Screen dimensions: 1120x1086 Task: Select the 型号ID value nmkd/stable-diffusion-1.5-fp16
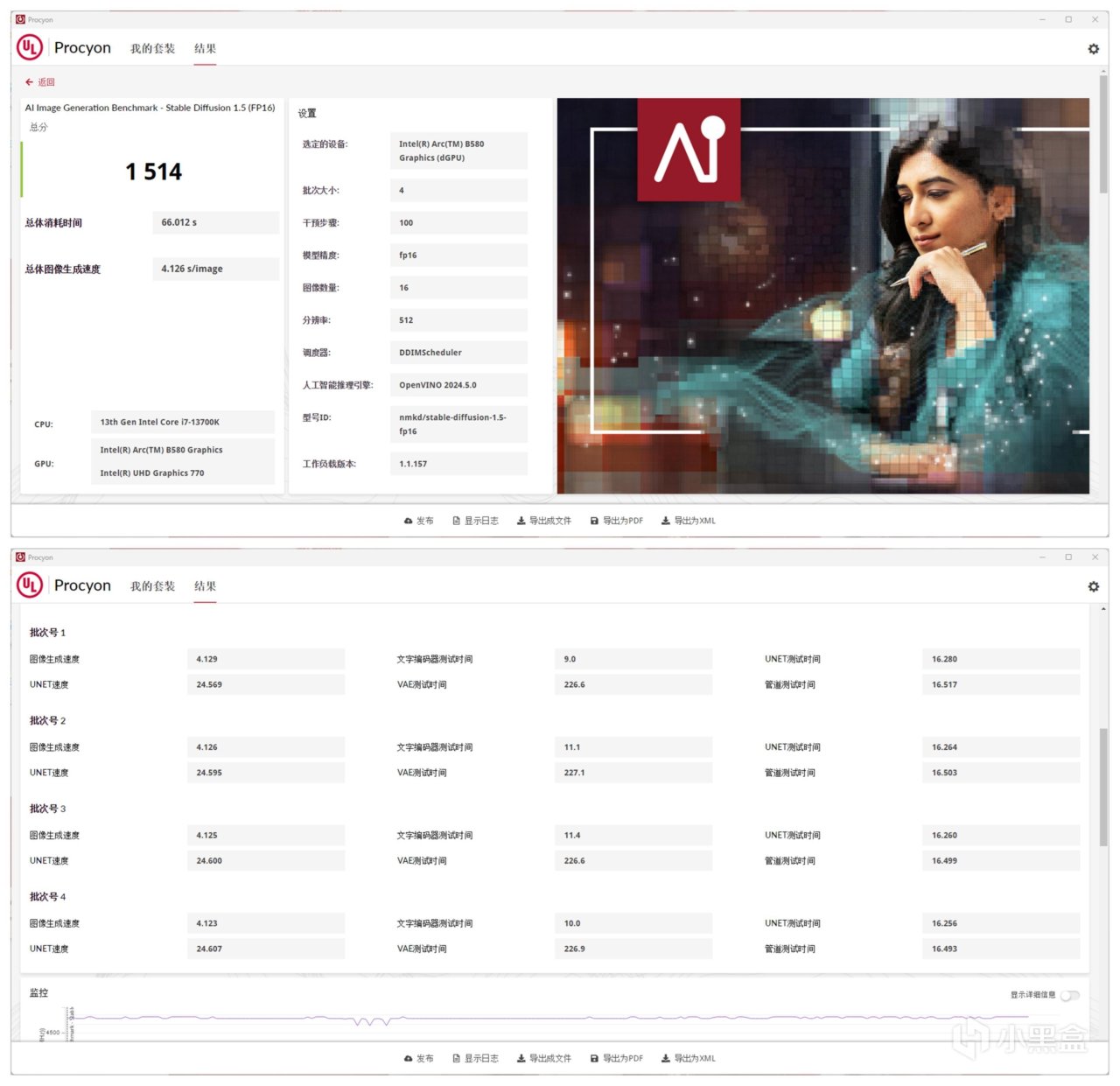click(x=458, y=424)
